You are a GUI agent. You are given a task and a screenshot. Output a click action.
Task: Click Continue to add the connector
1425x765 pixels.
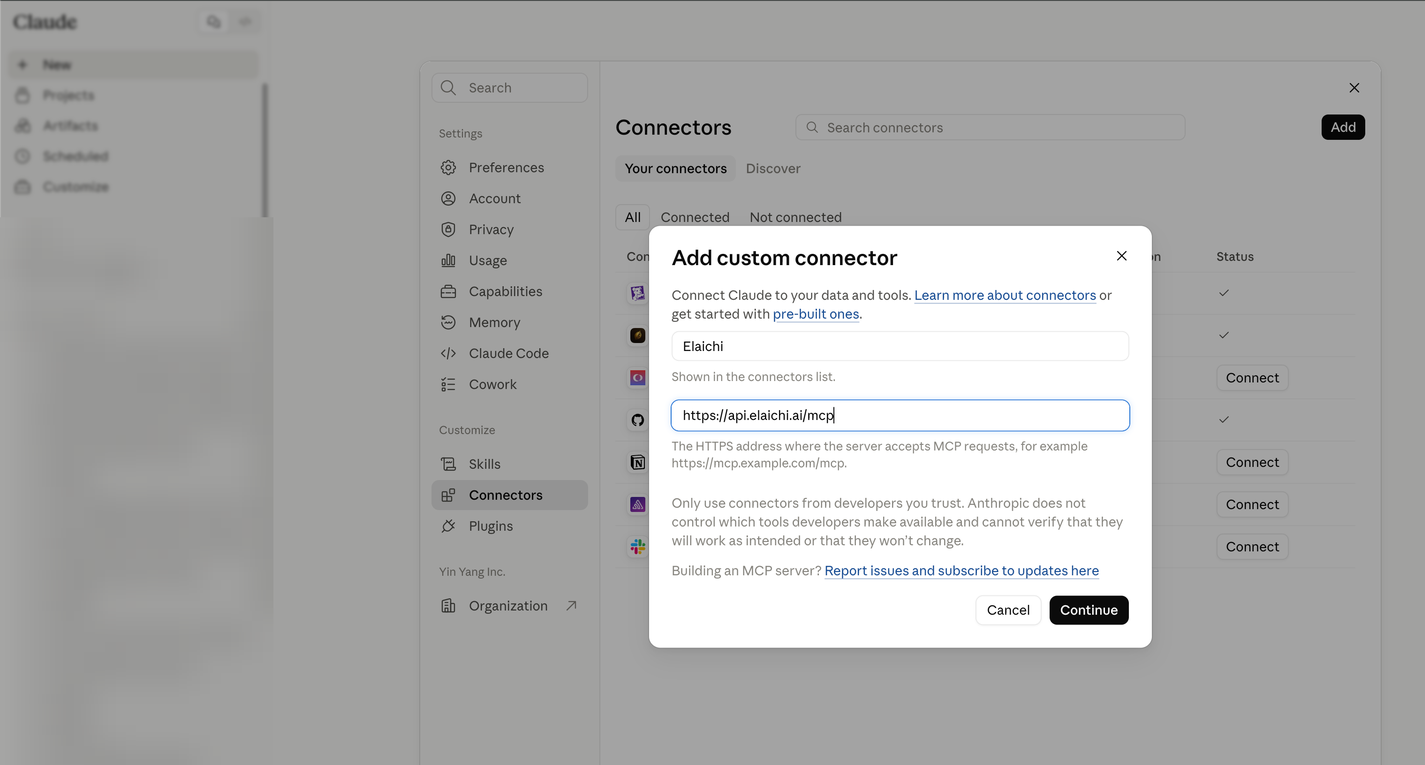point(1089,610)
